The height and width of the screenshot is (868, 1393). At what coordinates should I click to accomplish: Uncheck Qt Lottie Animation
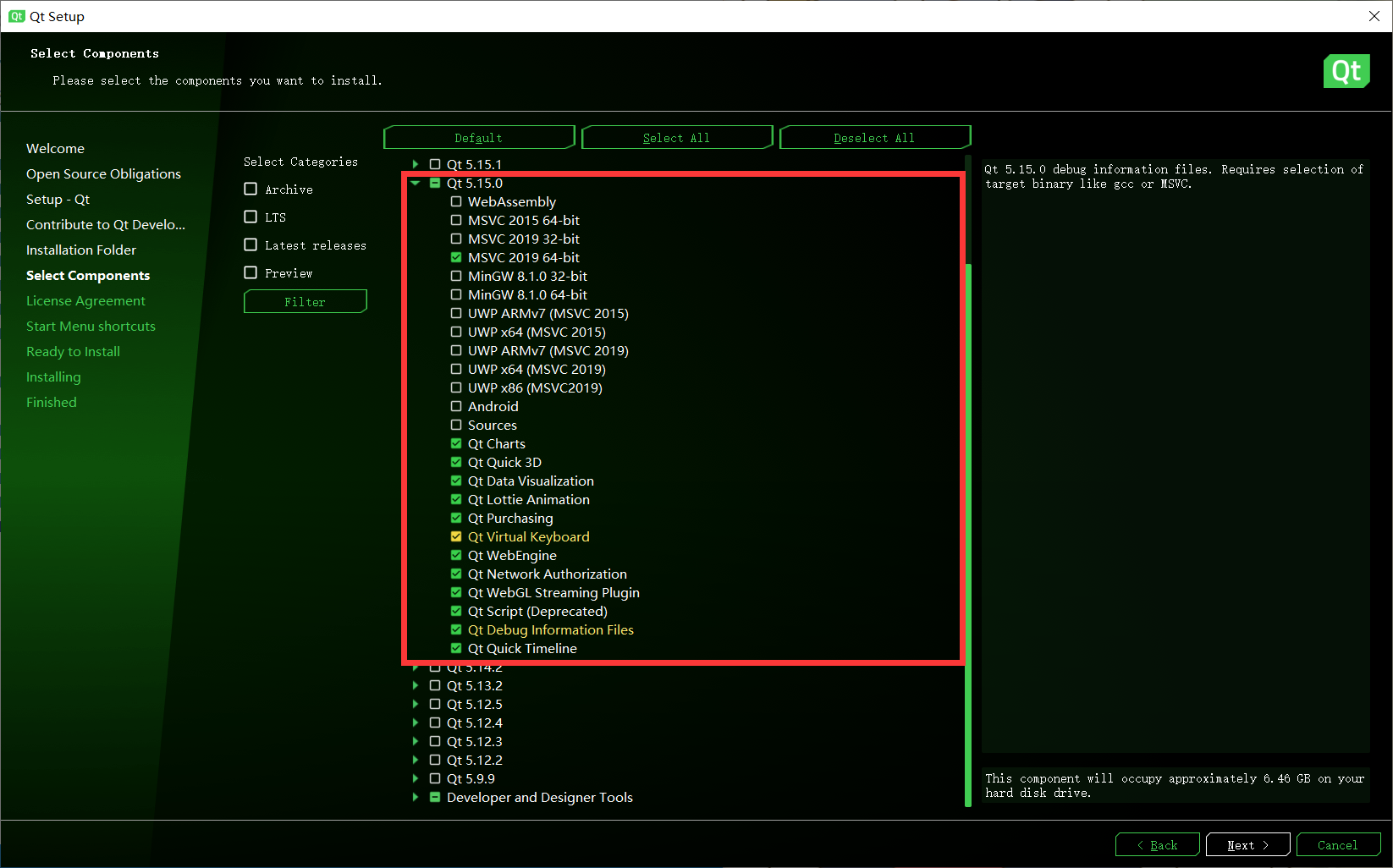pos(456,499)
